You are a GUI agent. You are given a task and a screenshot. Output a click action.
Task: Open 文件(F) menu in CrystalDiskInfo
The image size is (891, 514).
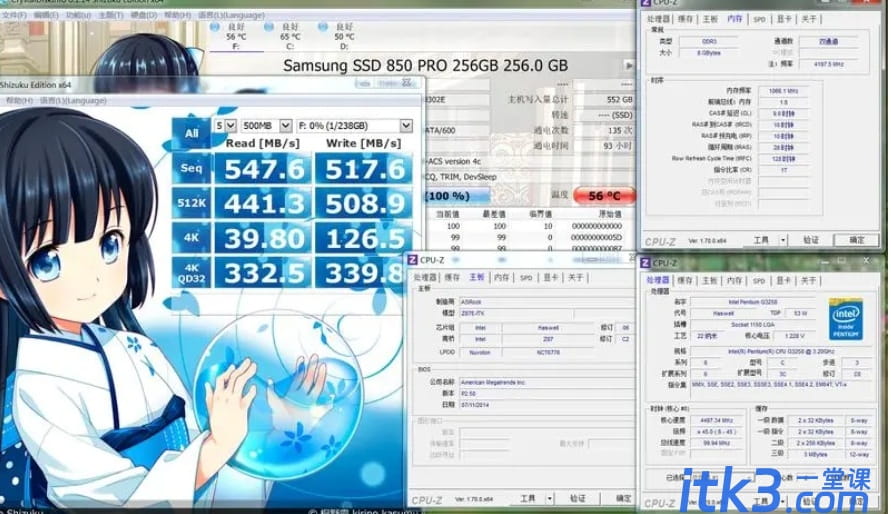[x=14, y=15]
